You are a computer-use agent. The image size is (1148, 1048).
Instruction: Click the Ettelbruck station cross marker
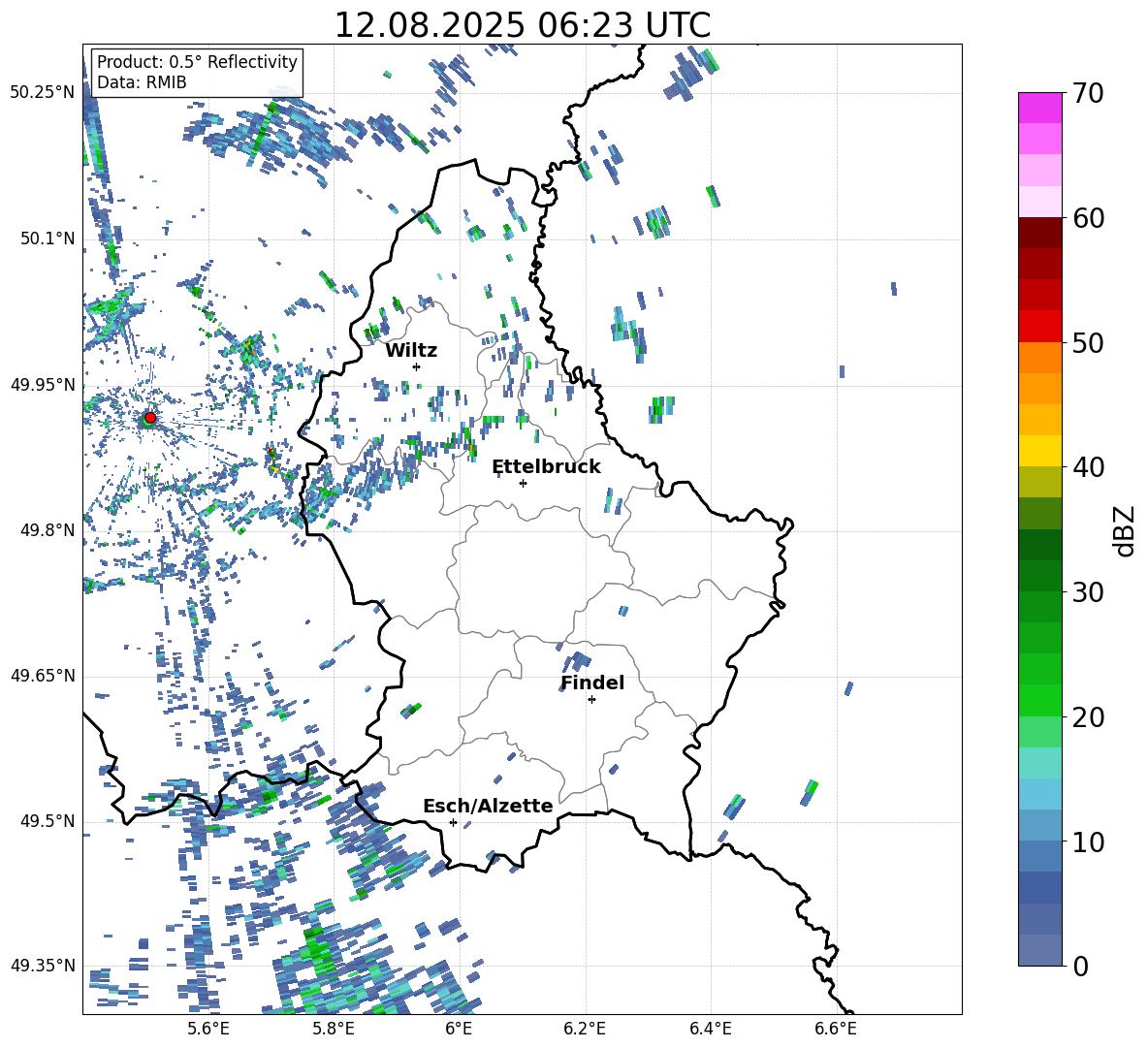tap(523, 483)
